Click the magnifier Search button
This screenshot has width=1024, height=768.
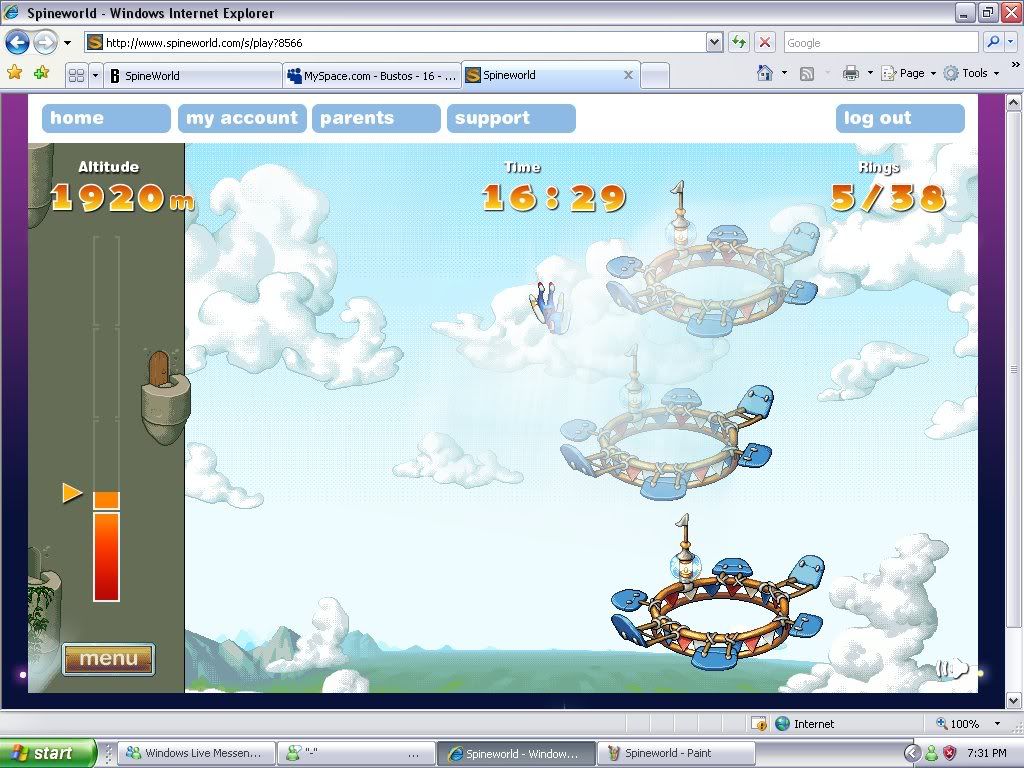pos(993,42)
